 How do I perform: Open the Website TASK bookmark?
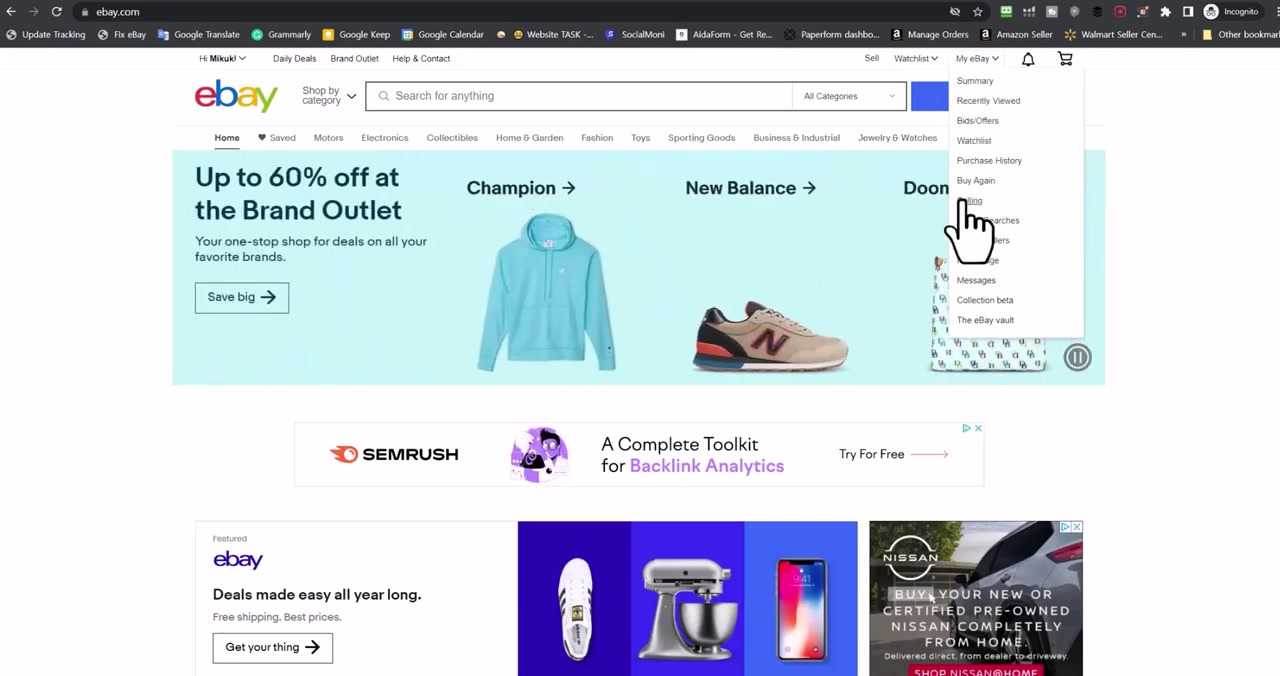553,35
